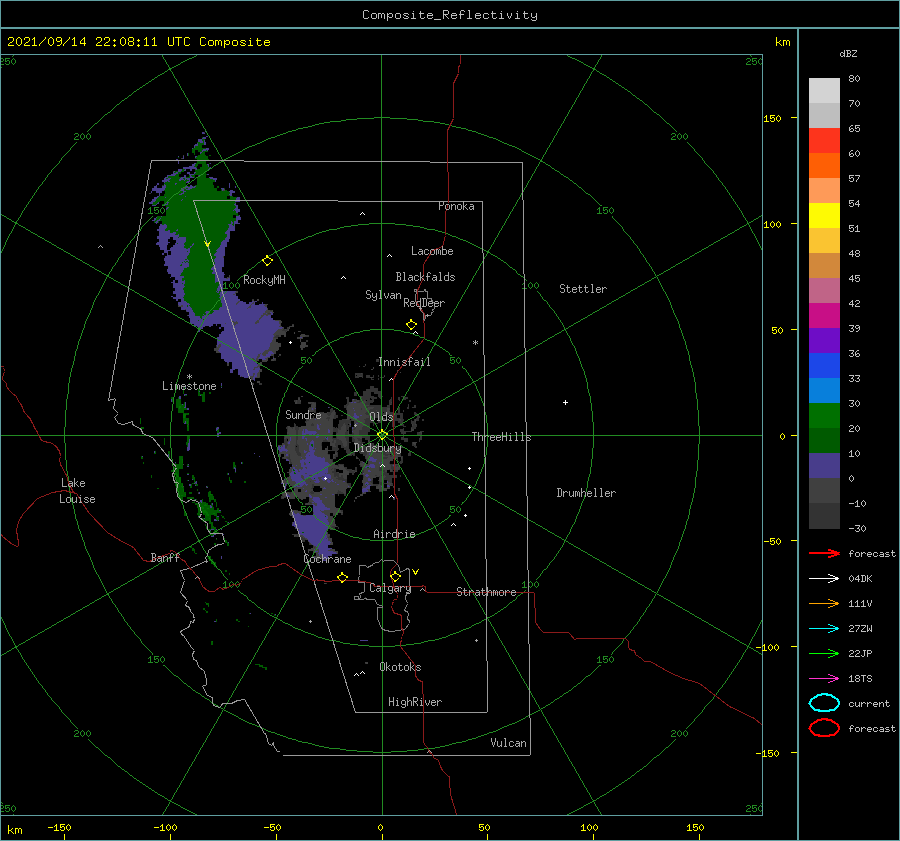Click the red 65 dBZ color swatch

824,141
